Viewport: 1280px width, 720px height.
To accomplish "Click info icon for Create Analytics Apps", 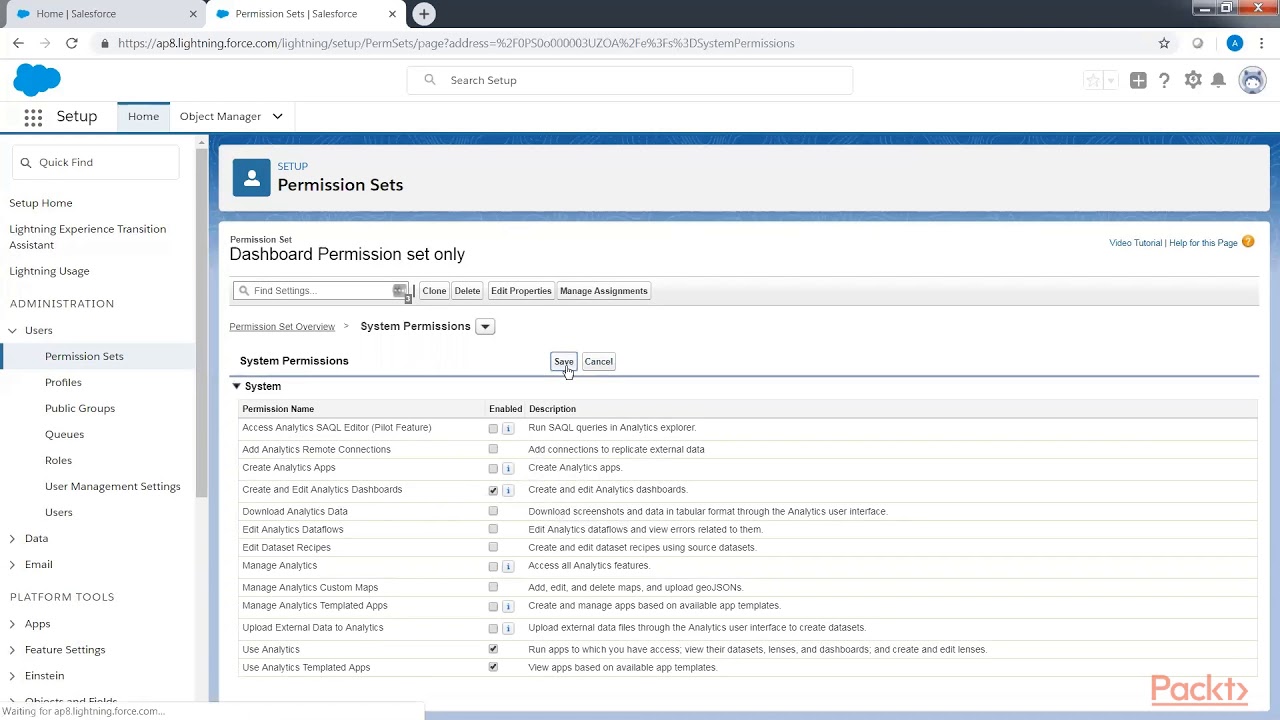I will click(x=508, y=468).
